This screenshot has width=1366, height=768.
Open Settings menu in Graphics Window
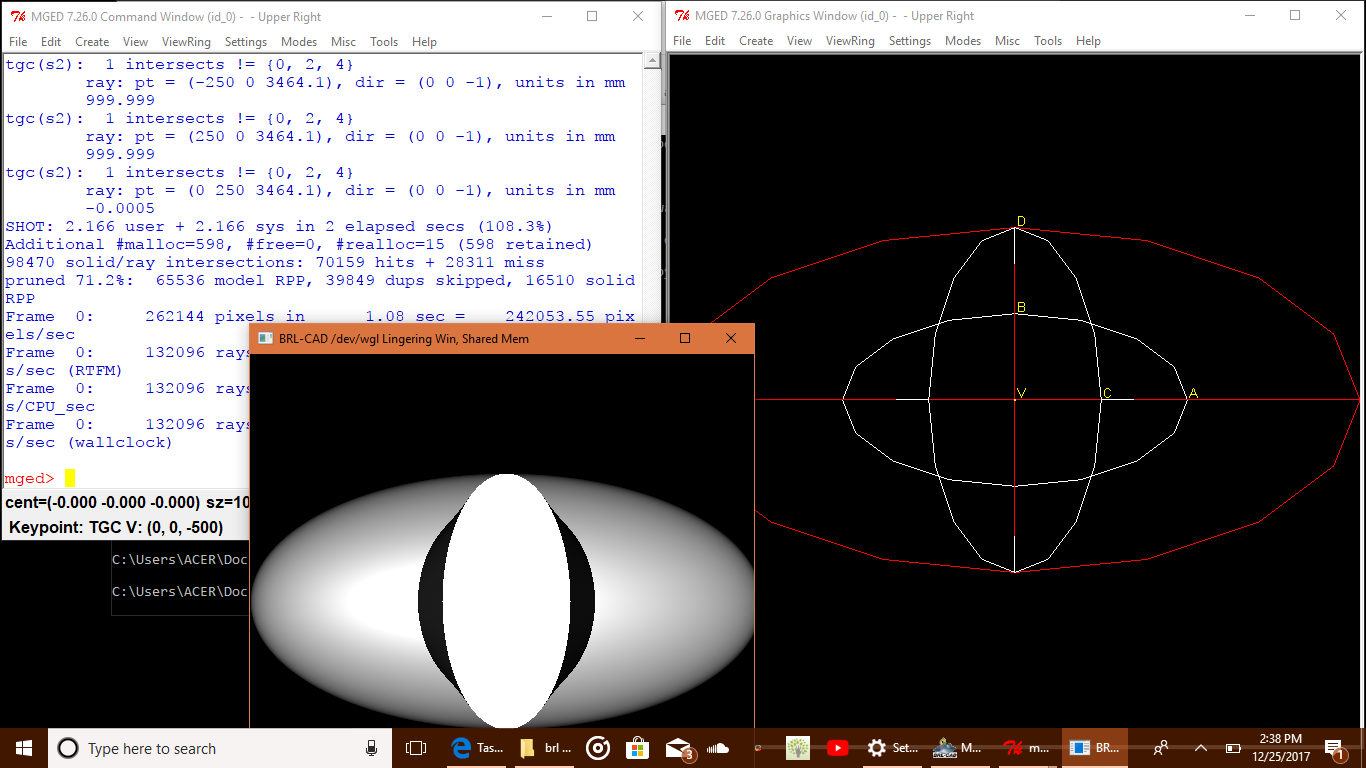point(910,41)
